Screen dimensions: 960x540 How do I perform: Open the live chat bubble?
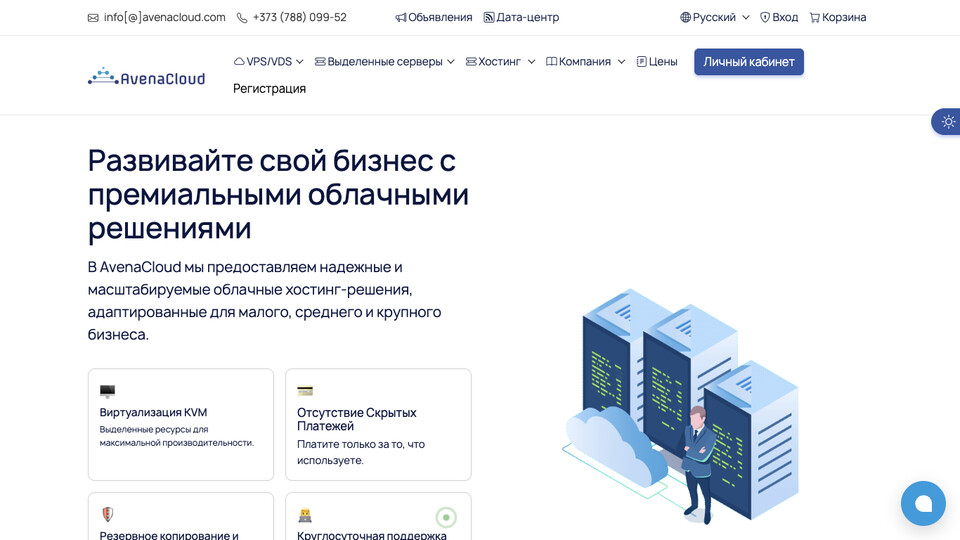tap(923, 503)
